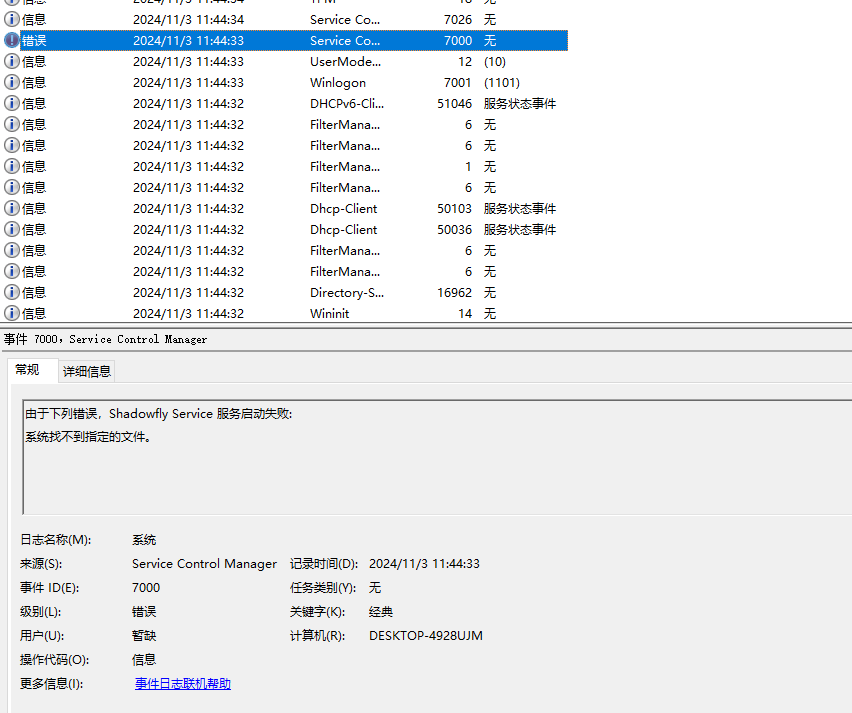Open the 事件日志联机帮助 link
This screenshot has width=852, height=713.
pyautogui.click(x=183, y=684)
